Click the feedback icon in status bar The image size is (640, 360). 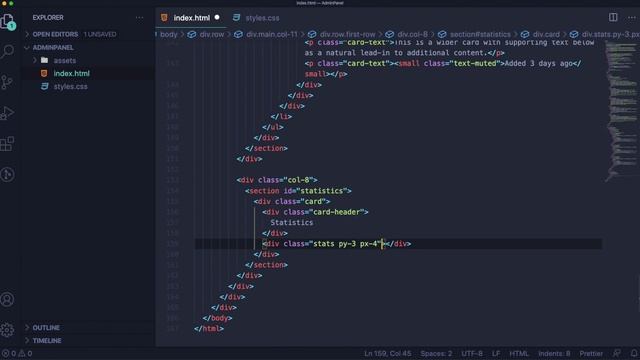tap(617, 353)
